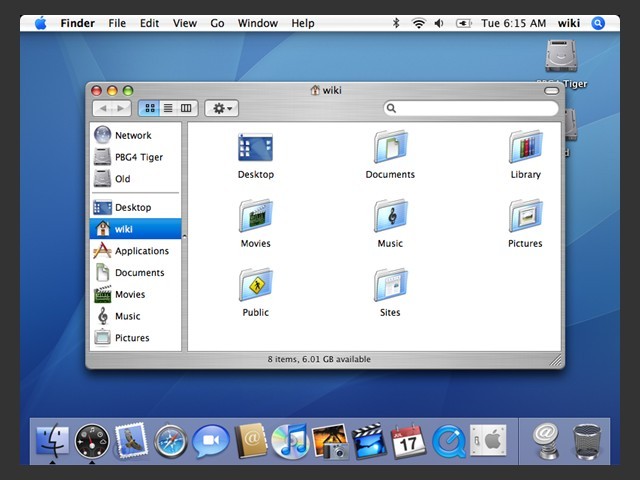Click the Bluetooth status icon
Viewport: 640px width, 480px height.
tap(396, 23)
